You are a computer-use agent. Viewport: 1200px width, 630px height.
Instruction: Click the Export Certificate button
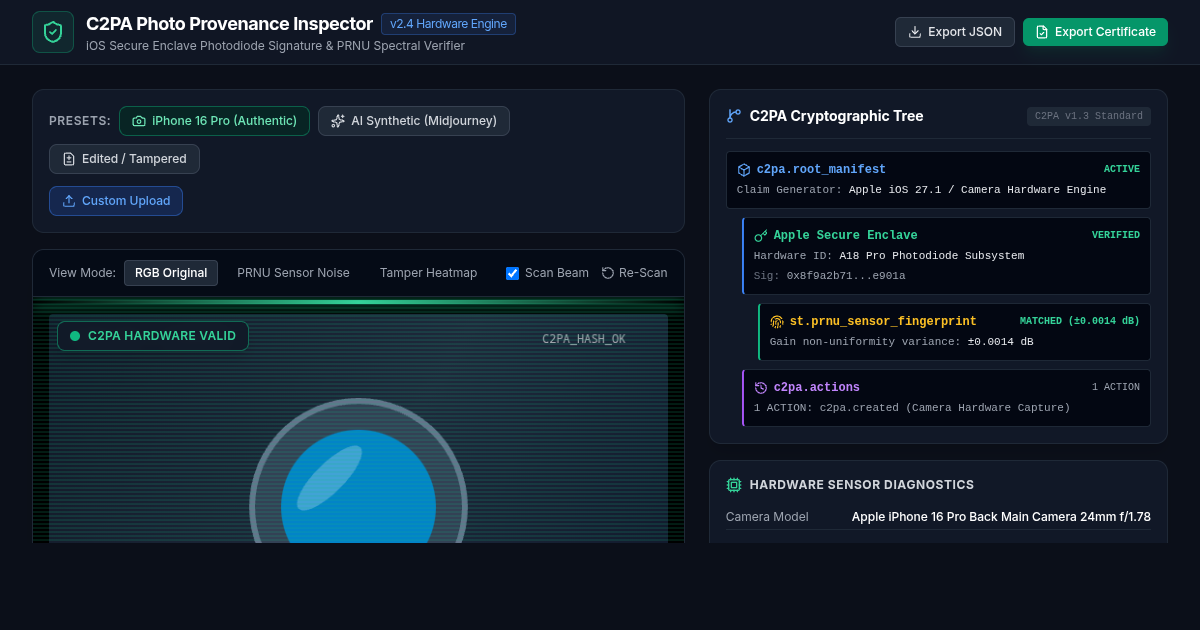(1095, 32)
